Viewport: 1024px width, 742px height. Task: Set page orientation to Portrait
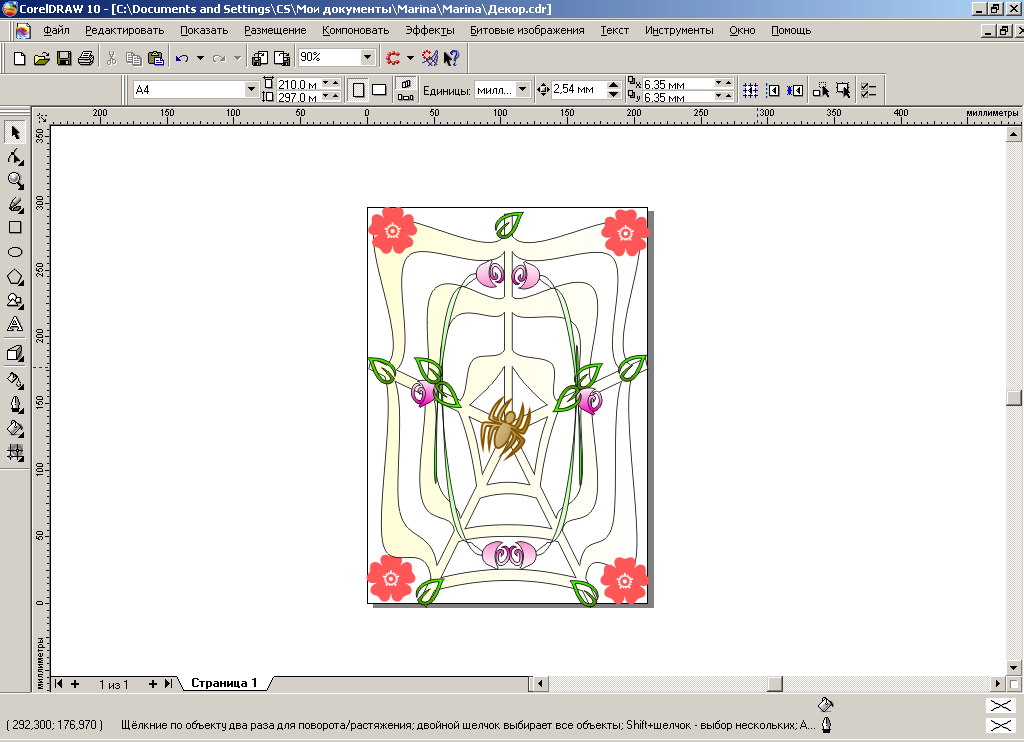(x=359, y=90)
